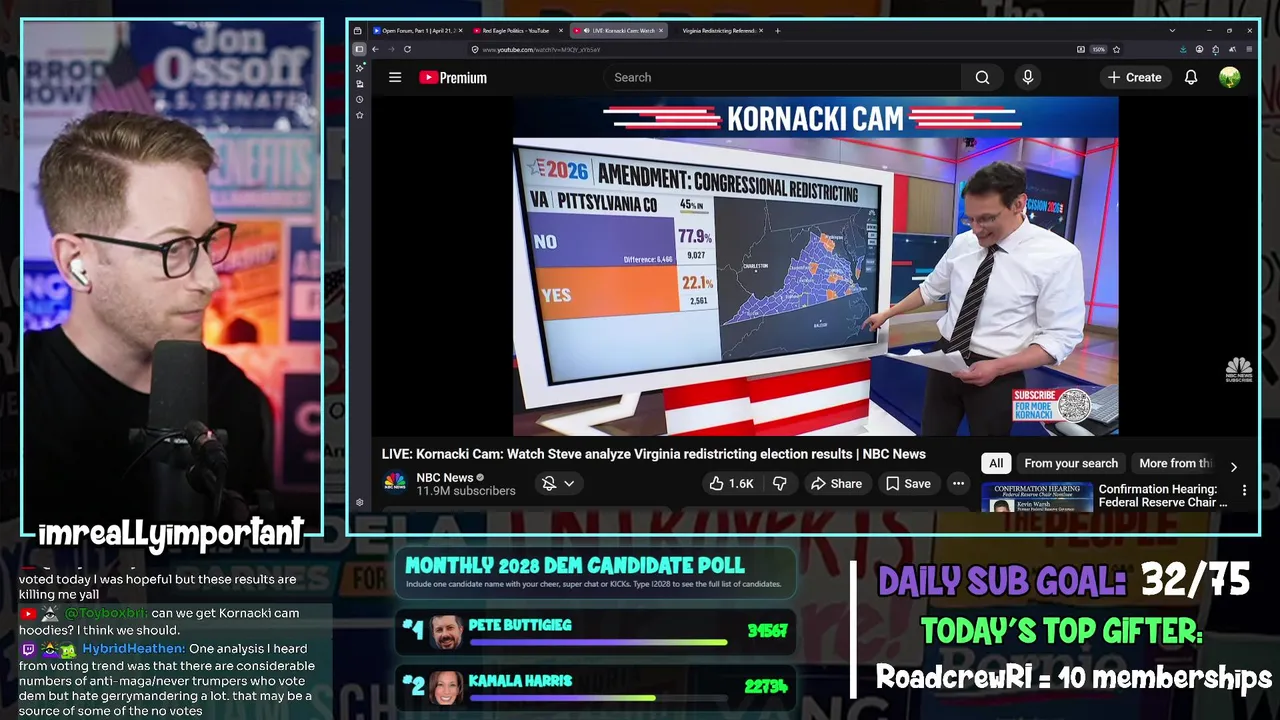Screen dimensions: 1280x720
Task: Open the Confirmation Hearing recommended video title
Action: 1163,496
